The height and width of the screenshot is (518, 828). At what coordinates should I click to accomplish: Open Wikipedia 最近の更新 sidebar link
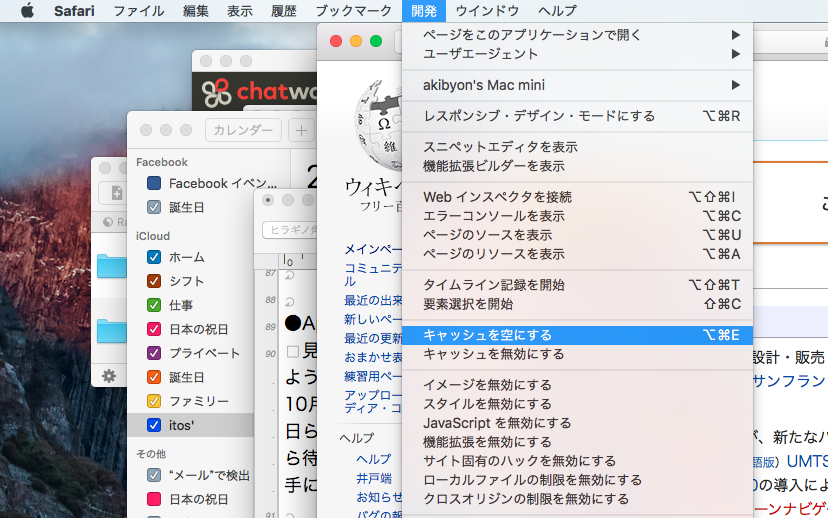373,338
